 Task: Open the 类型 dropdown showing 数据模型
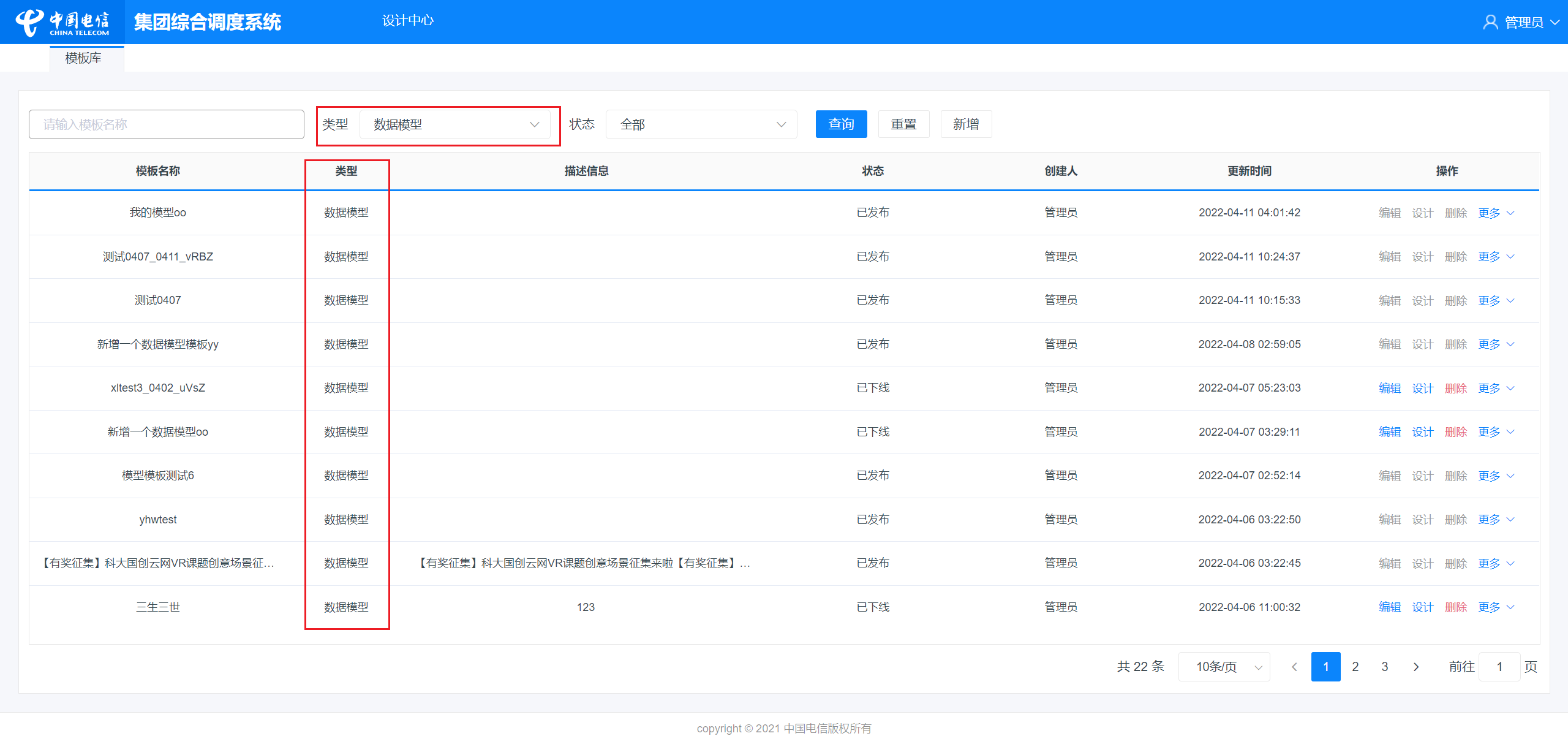click(x=456, y=124)
